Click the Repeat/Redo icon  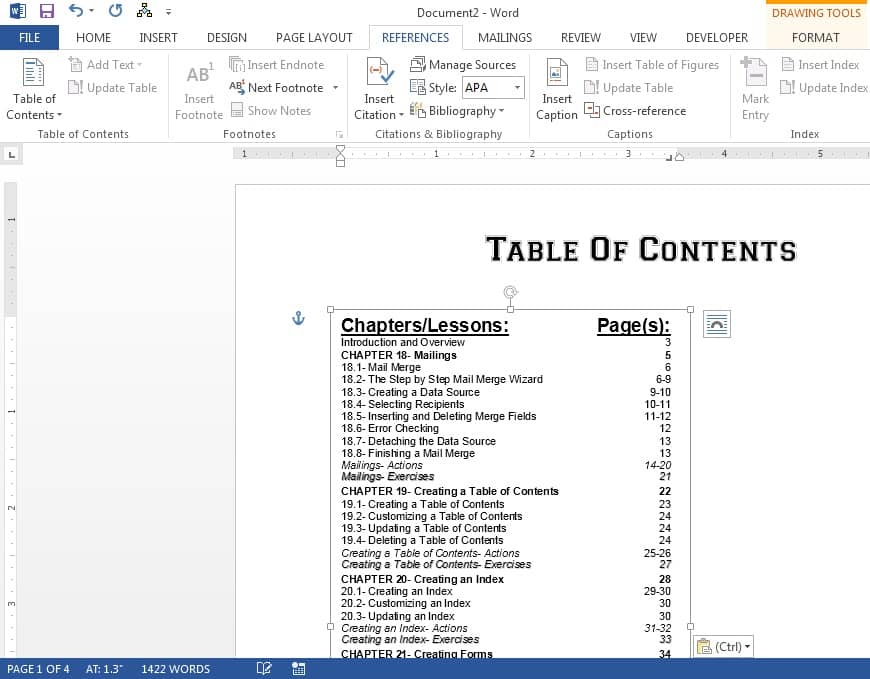click(x=115, y=11)
